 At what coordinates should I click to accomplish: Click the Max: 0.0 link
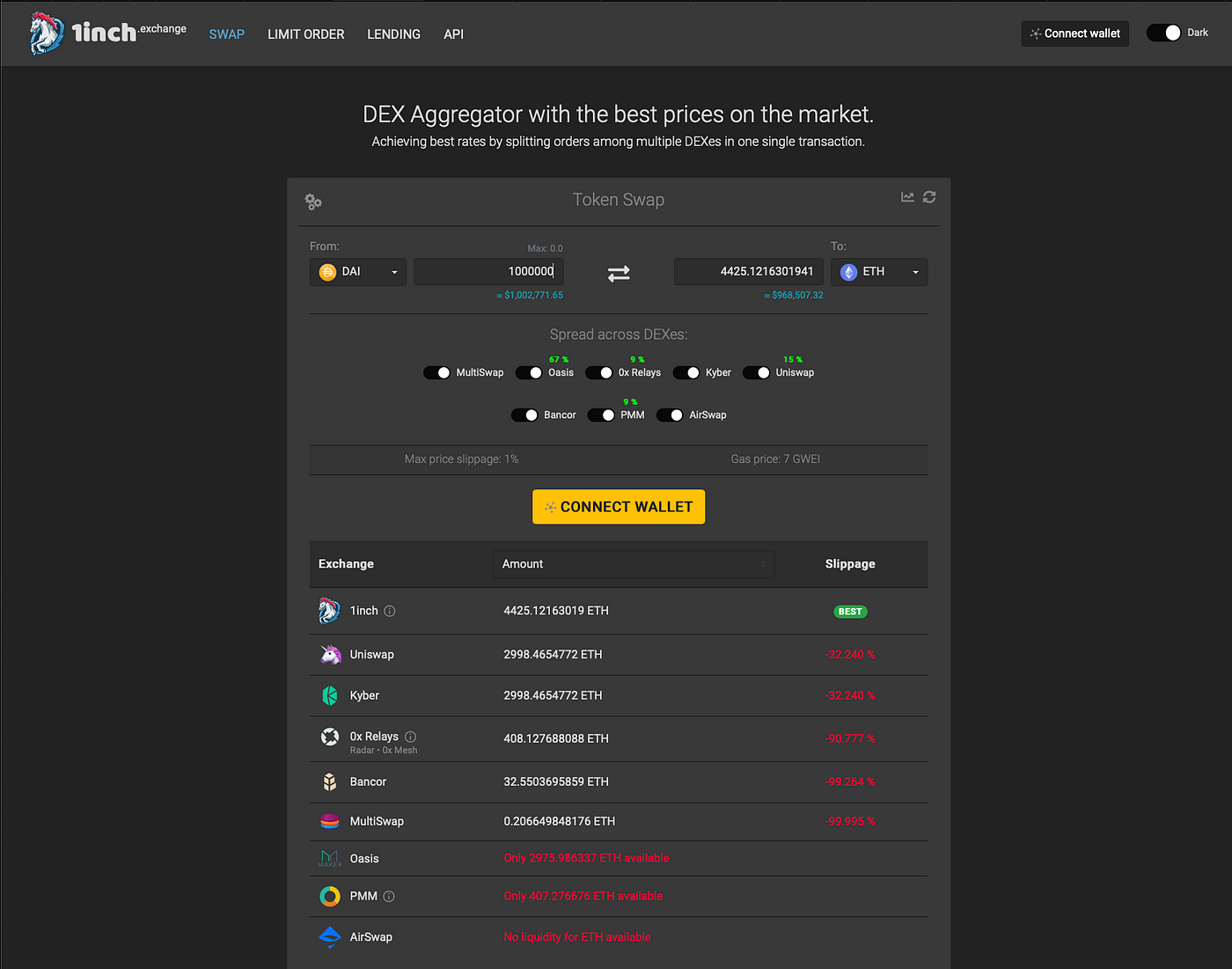point(546,248)
